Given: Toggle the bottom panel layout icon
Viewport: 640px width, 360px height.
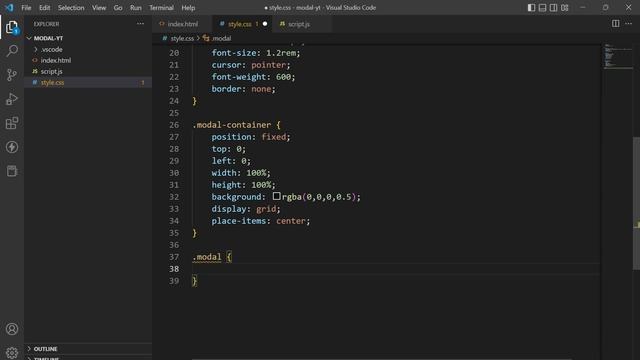Looking at the screenshot, I should click(542, 7).
